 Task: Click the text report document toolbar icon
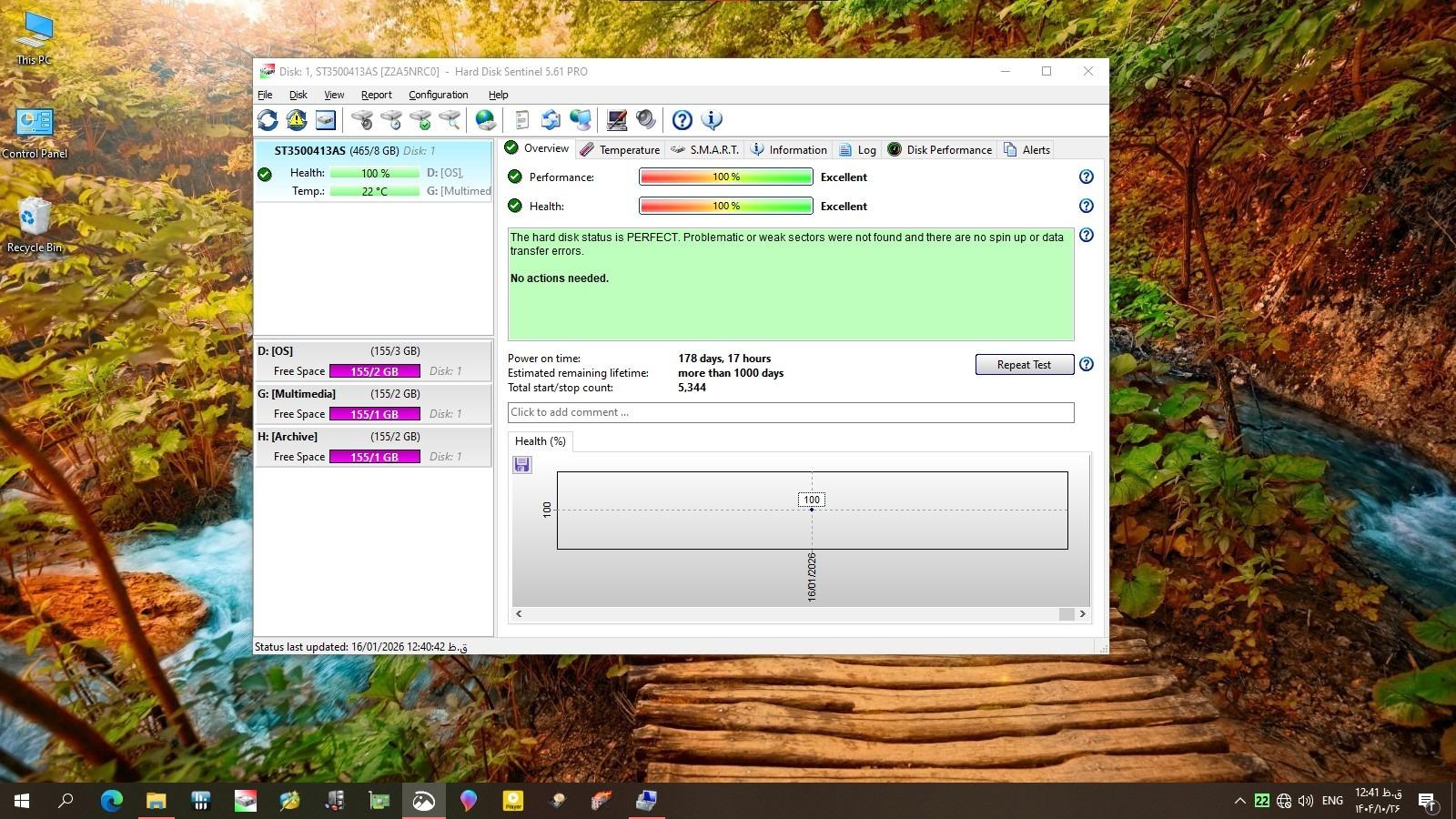point(521,120)
